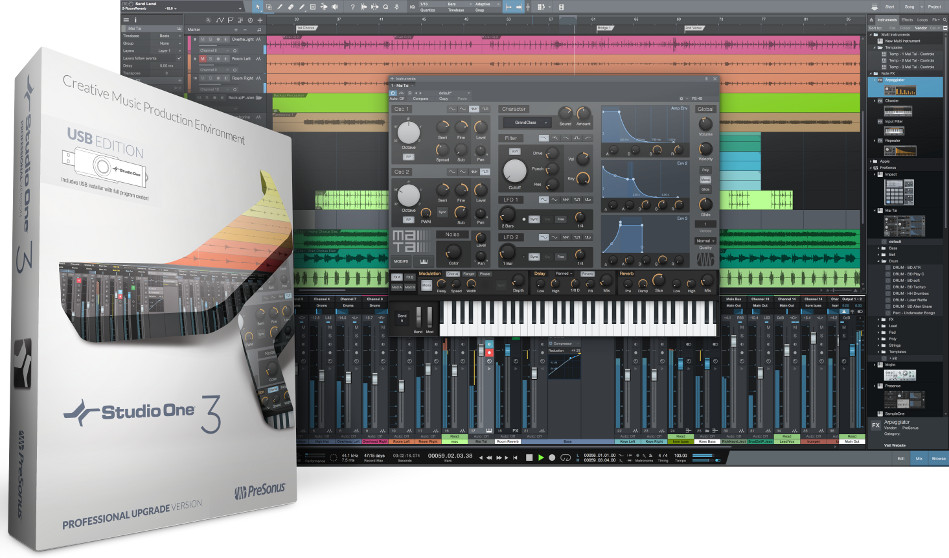Screen dimensions: 949x558
Task: Select the Phaser modulation tab in Mai Tai
Action: coord(485,274)
